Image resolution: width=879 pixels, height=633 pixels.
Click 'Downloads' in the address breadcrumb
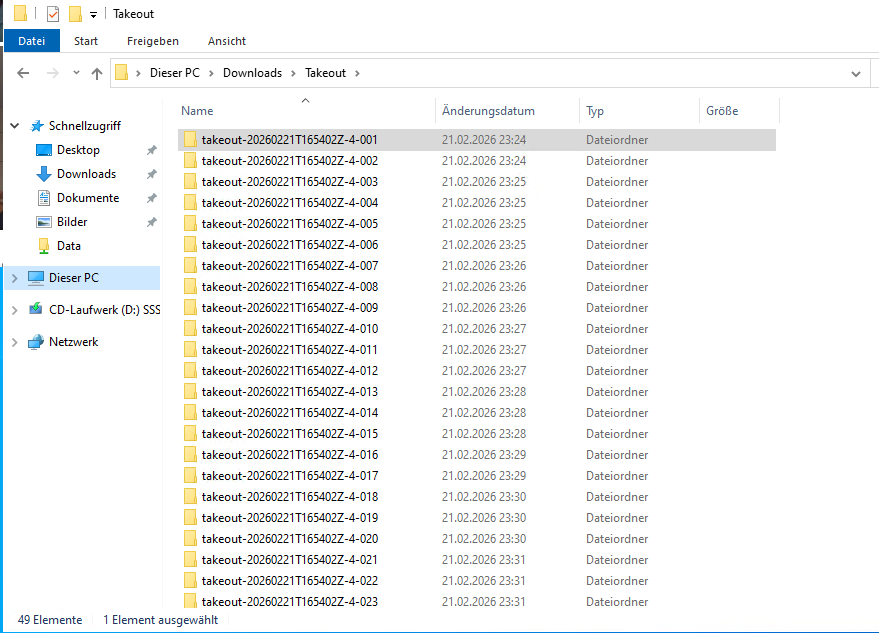(x=252, y=73)
